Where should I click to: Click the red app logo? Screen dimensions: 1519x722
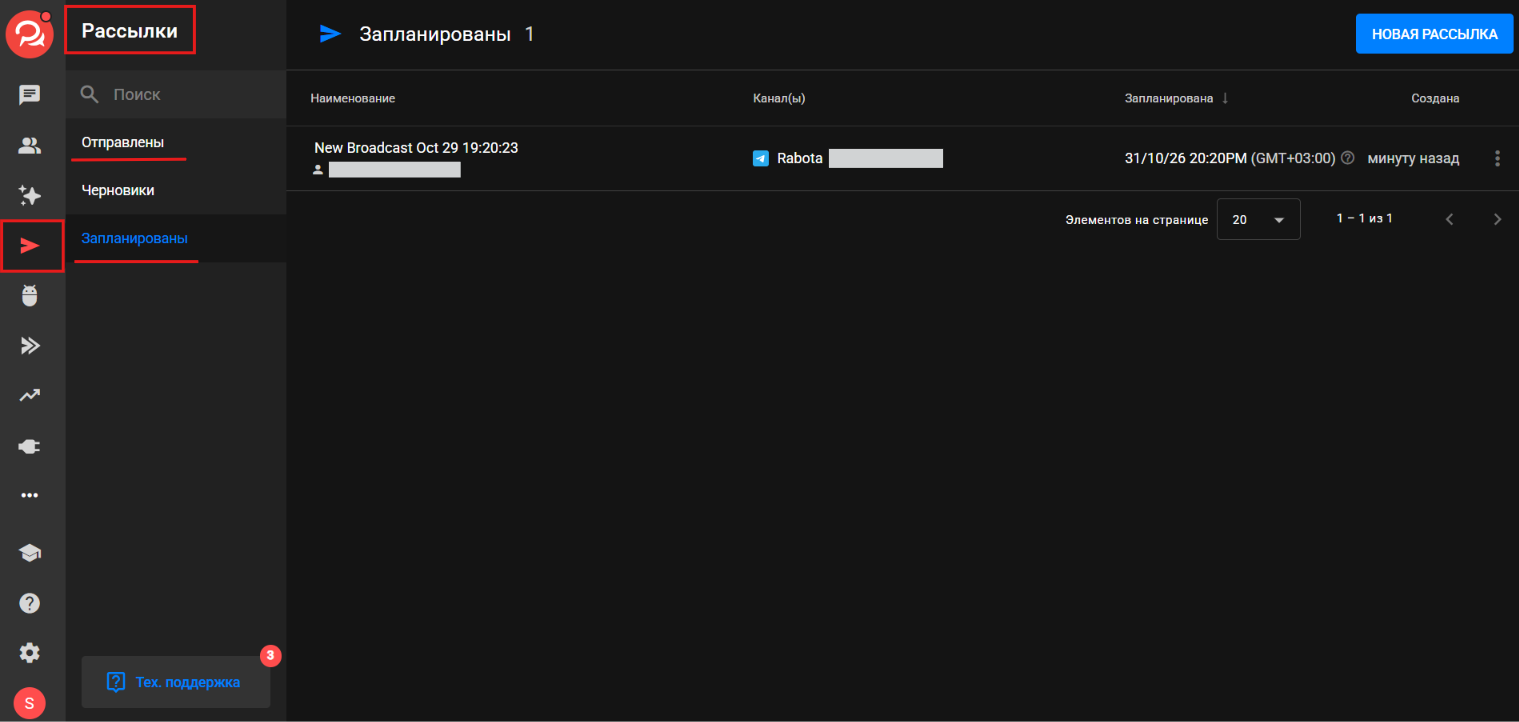(x=28, y=33)
